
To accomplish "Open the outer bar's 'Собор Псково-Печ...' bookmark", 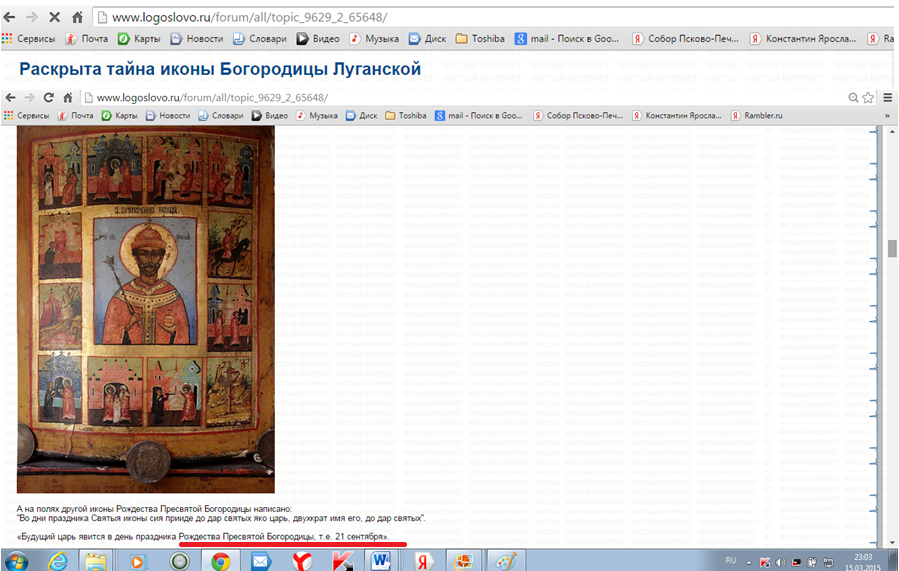I will click(x=686, y=39).
